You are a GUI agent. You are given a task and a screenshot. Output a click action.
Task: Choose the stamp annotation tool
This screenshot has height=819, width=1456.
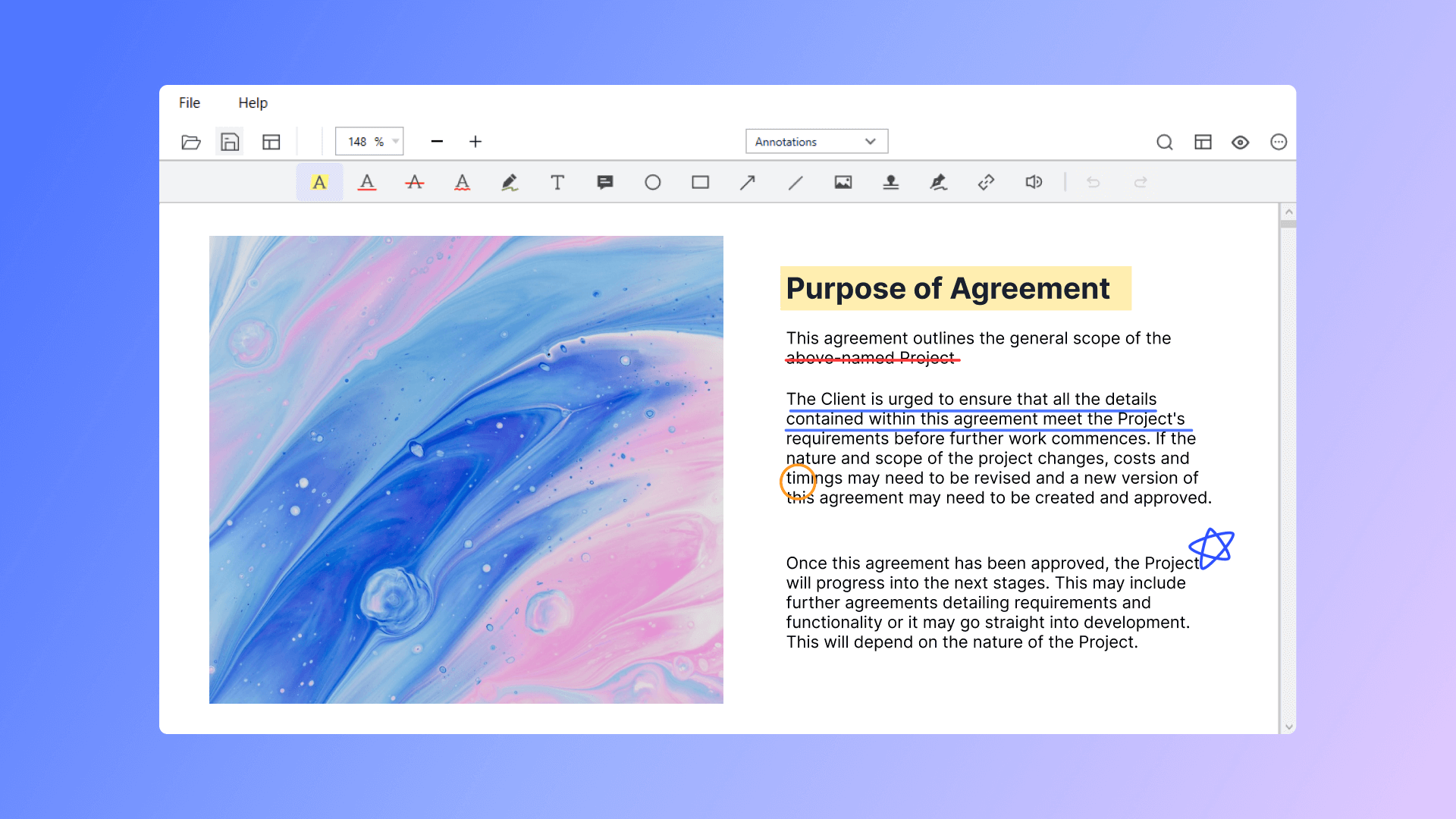tap(890, 182)
